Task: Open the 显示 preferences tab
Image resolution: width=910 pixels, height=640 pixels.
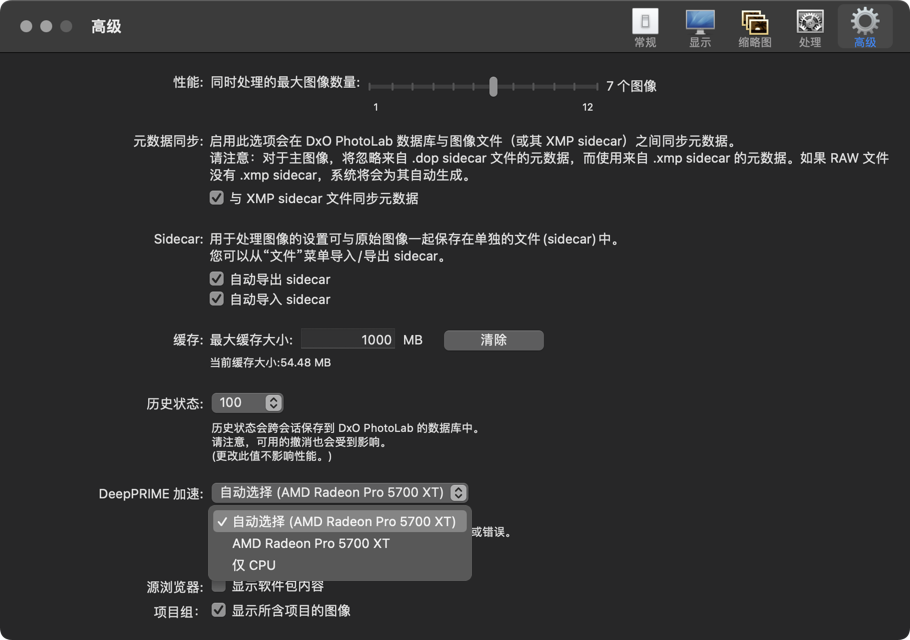Action: [x=700, y=28]
